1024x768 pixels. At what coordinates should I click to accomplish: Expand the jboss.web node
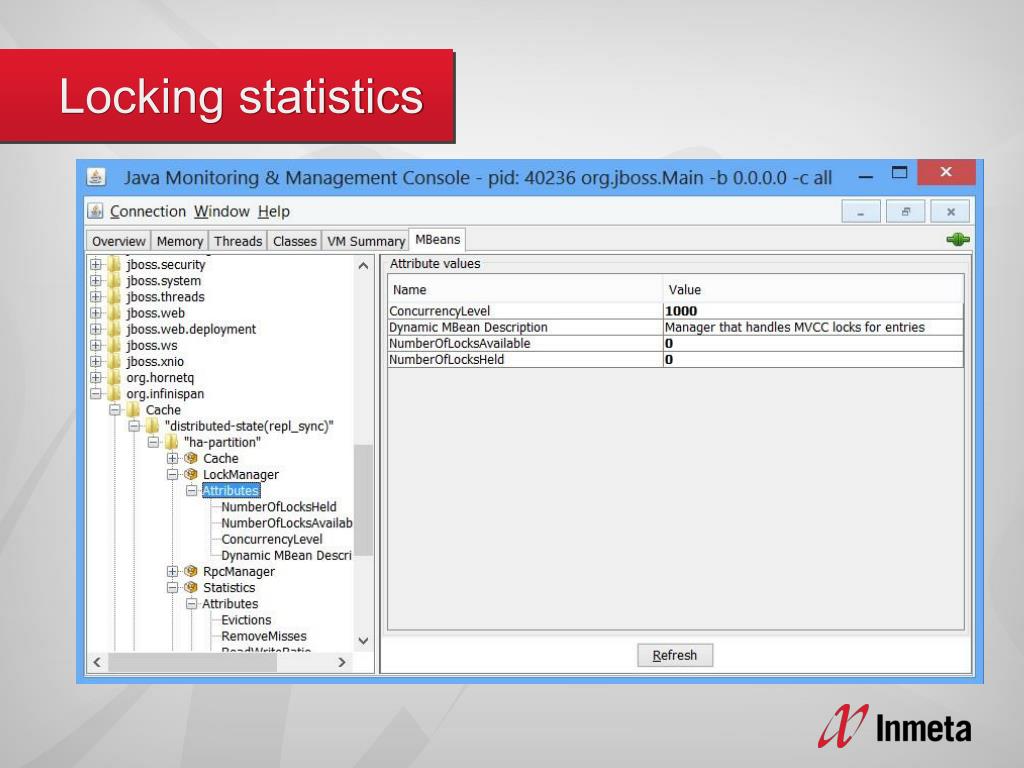pos(96,313)
